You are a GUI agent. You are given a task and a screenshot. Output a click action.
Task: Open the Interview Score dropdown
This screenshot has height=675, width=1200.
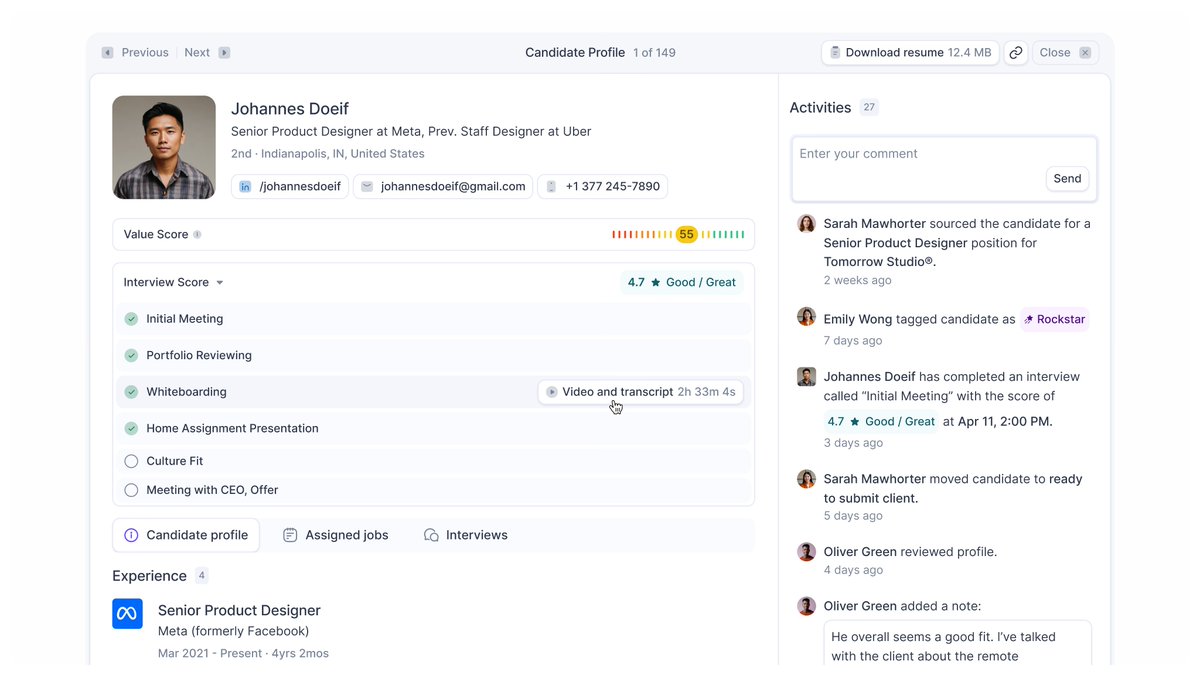tap(221, 282)
